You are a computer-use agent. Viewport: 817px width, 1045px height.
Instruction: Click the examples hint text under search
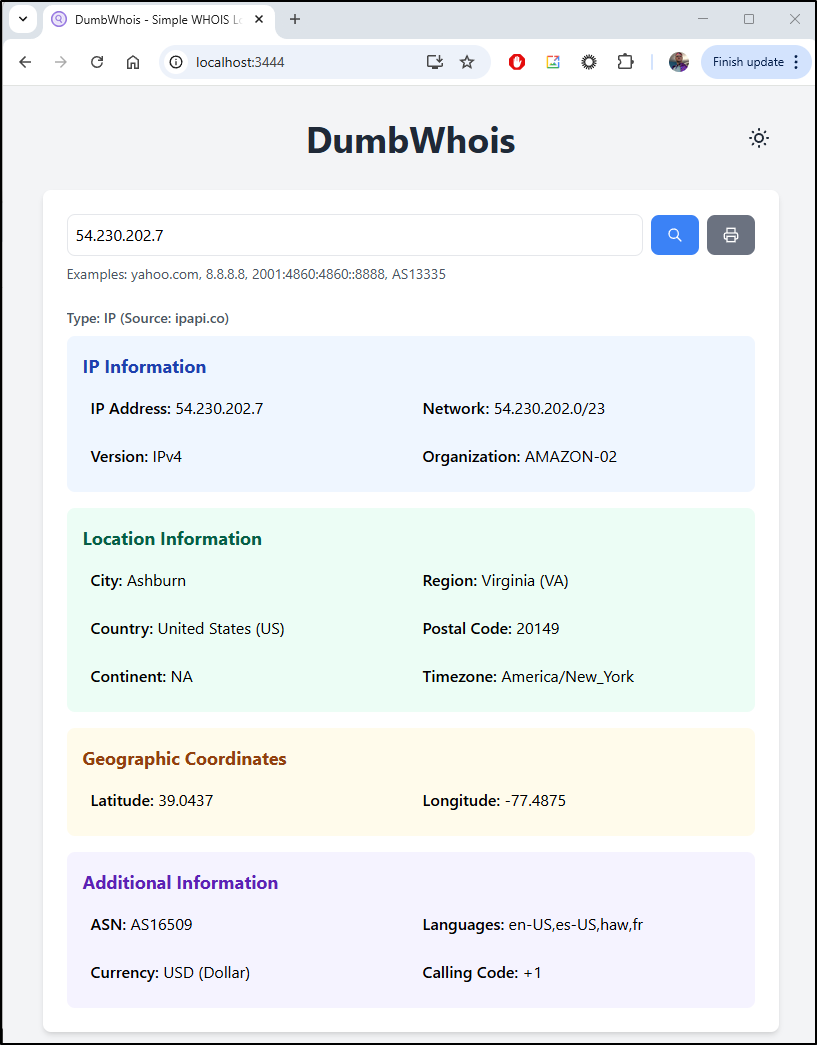tap(256, 274)
